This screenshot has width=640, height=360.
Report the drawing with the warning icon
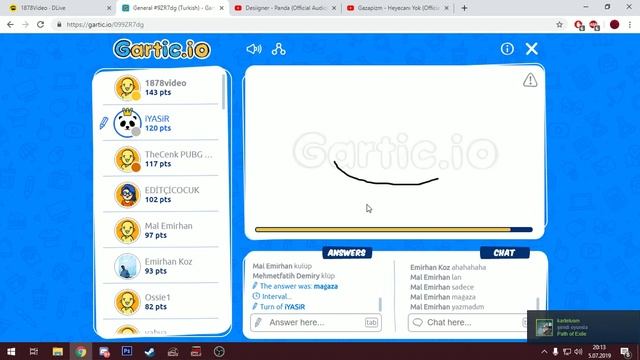(530, 80)
